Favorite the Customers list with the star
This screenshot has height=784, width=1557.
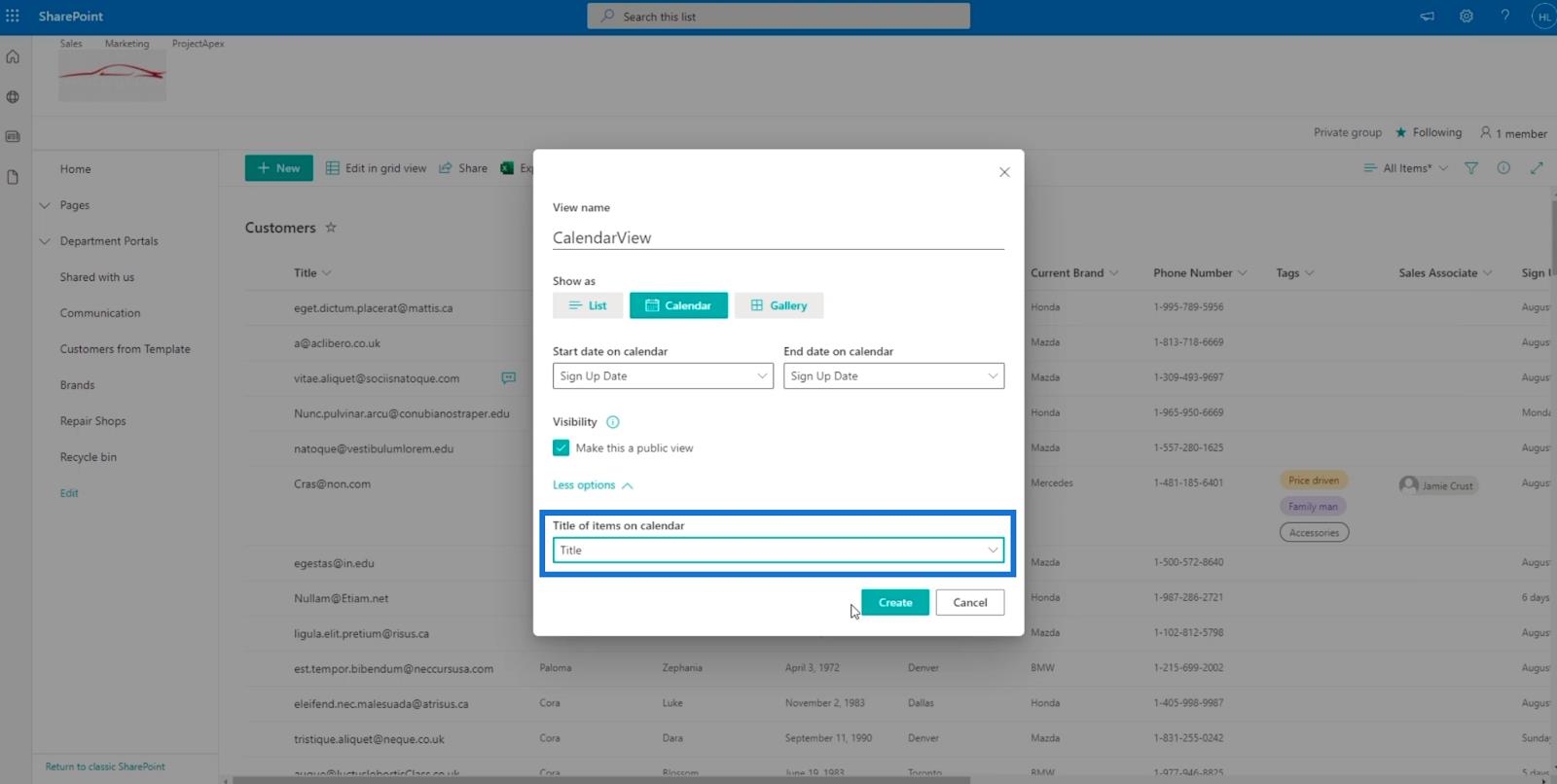coord(331,227)
